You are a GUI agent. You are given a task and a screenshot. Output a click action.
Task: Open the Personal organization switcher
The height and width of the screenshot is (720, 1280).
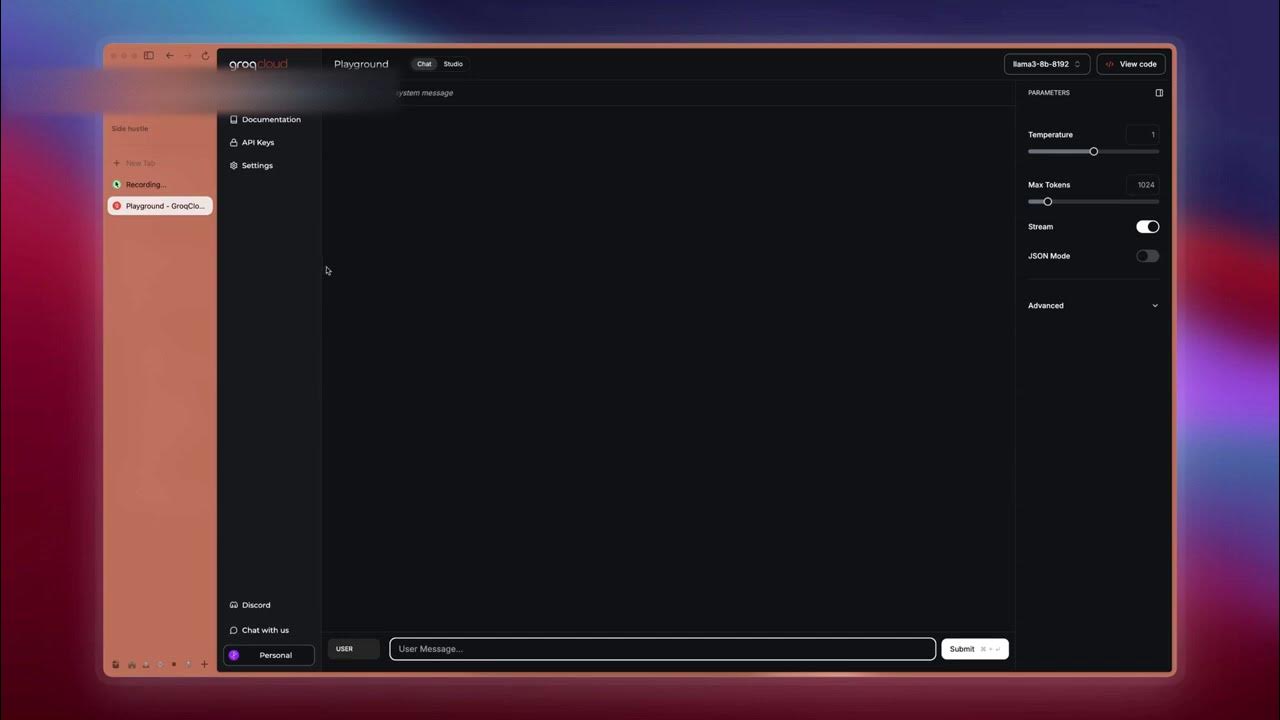269,655
